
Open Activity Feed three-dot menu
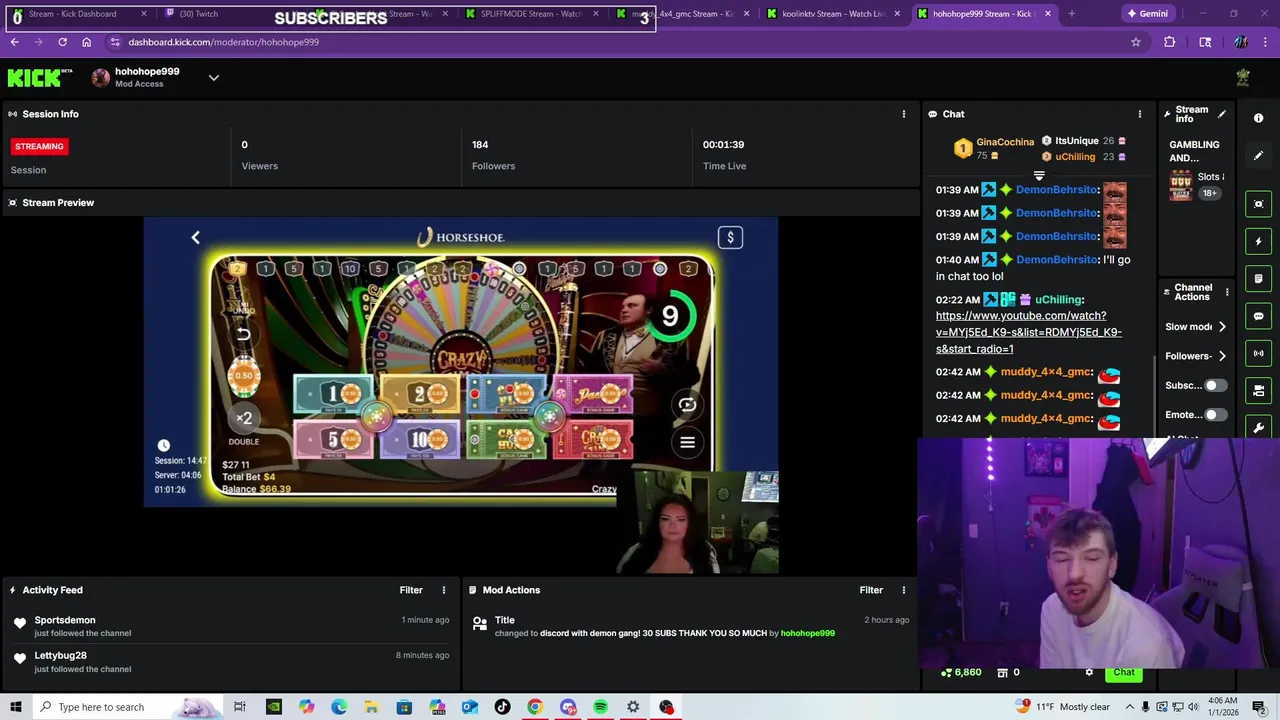[x=444, y=590]
